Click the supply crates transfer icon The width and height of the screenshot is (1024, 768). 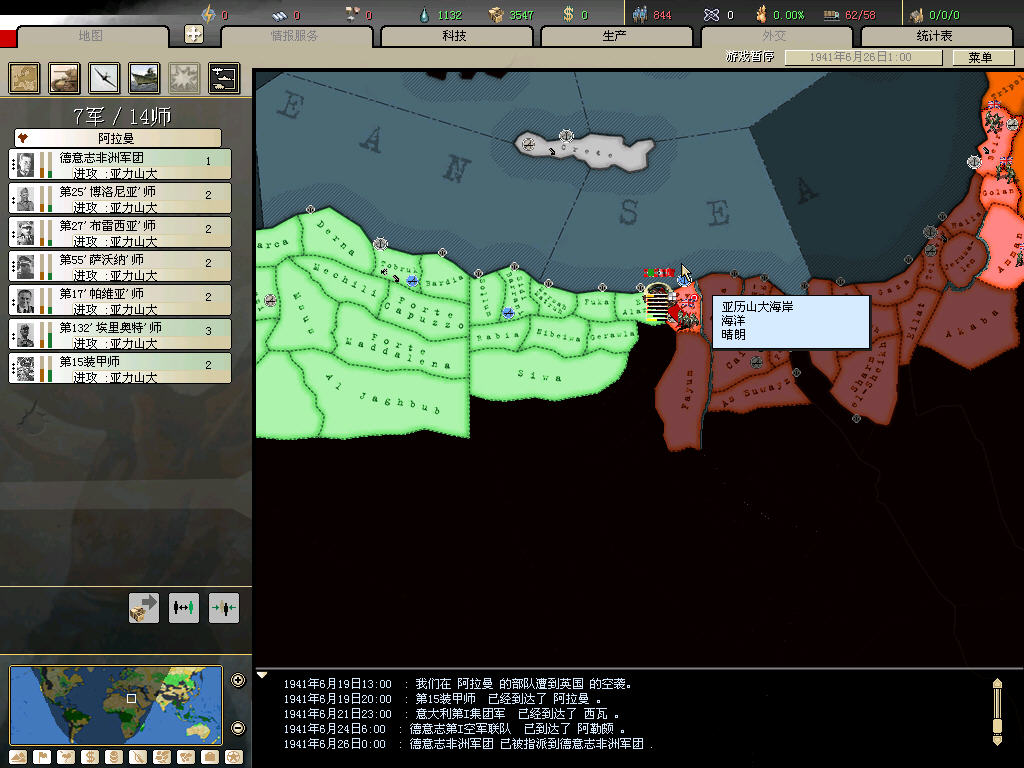tap(144, 607)
